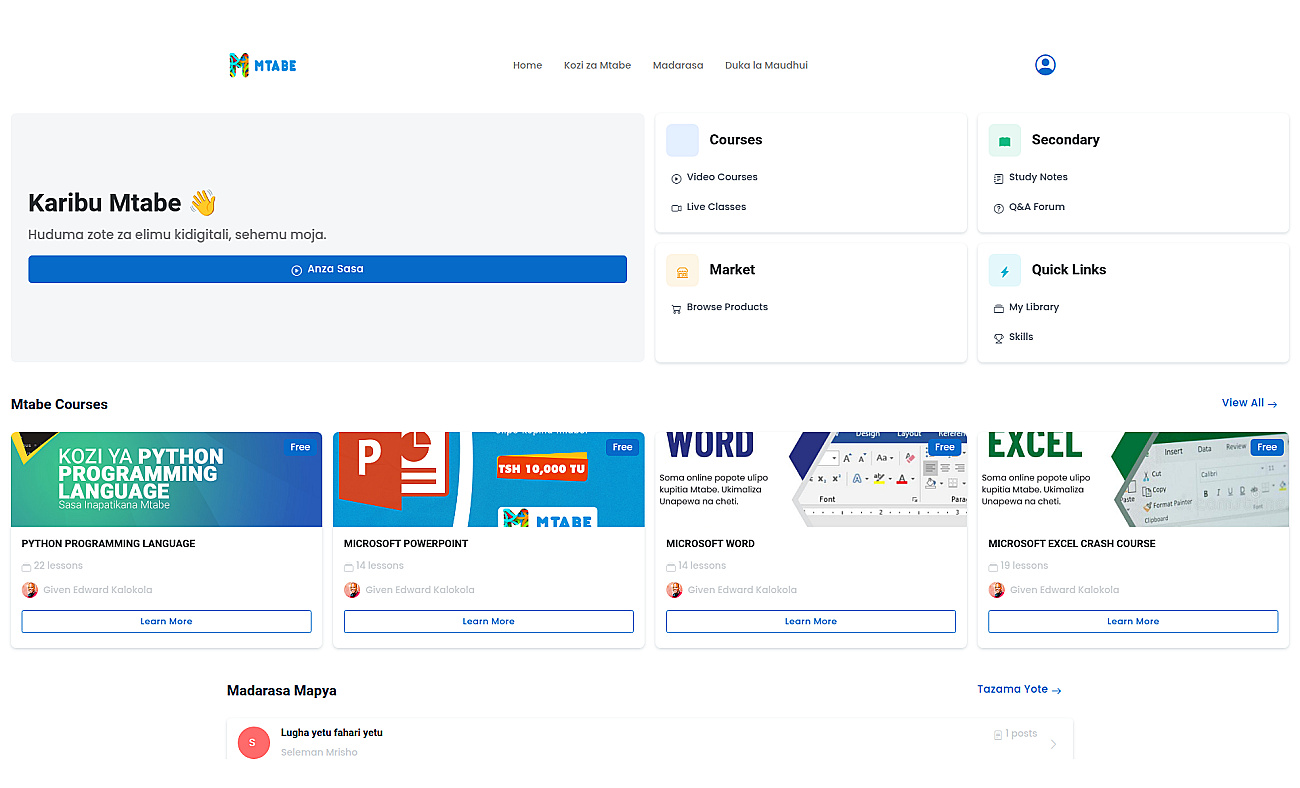
Task: Click Learn More for Microsoft PowerPoint
Action: (x=488, y=621)
